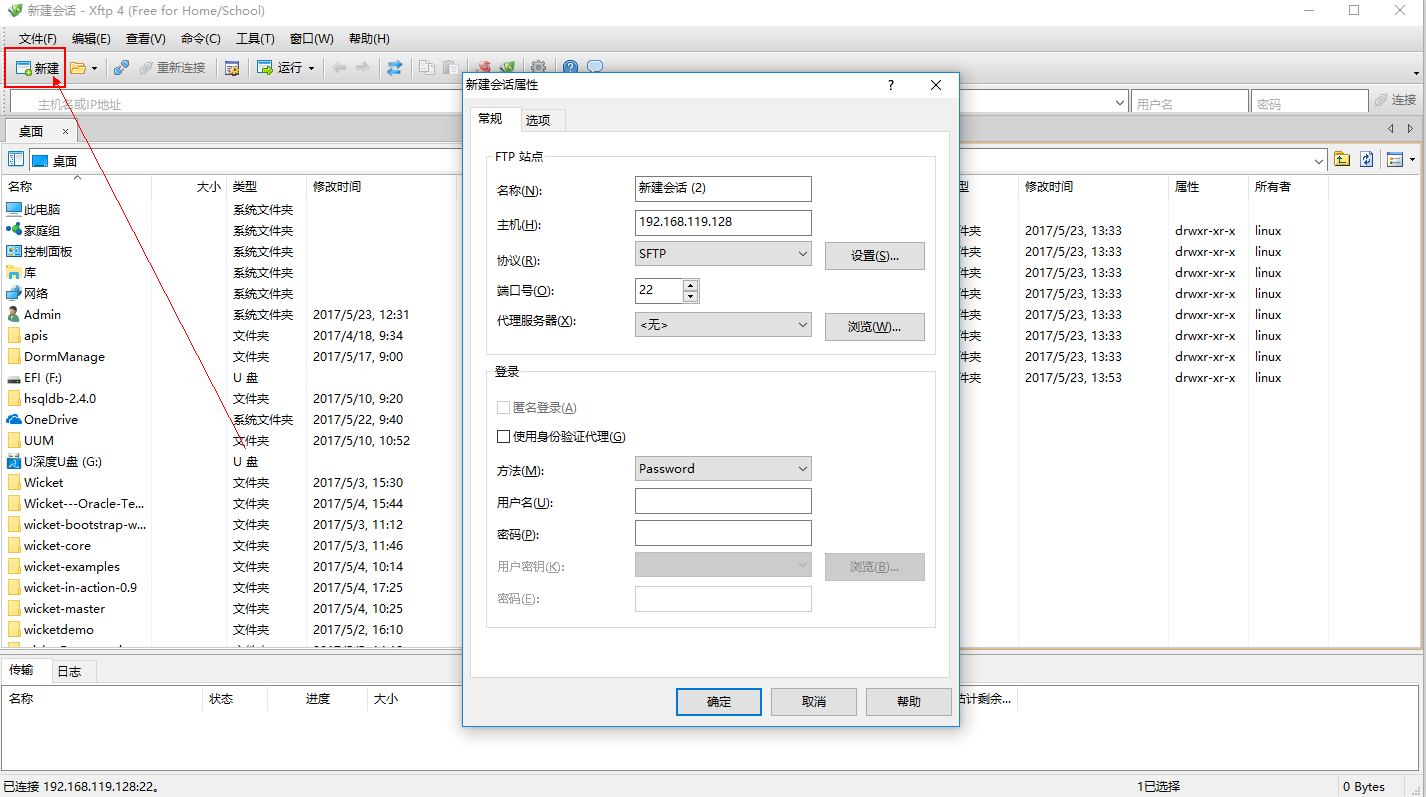Click the back arrow toolbar icon

339,68
